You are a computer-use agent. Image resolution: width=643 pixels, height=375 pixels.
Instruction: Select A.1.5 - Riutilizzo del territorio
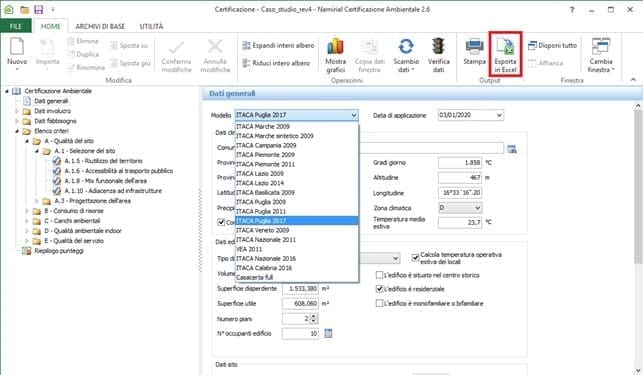(x=103, y=161)
